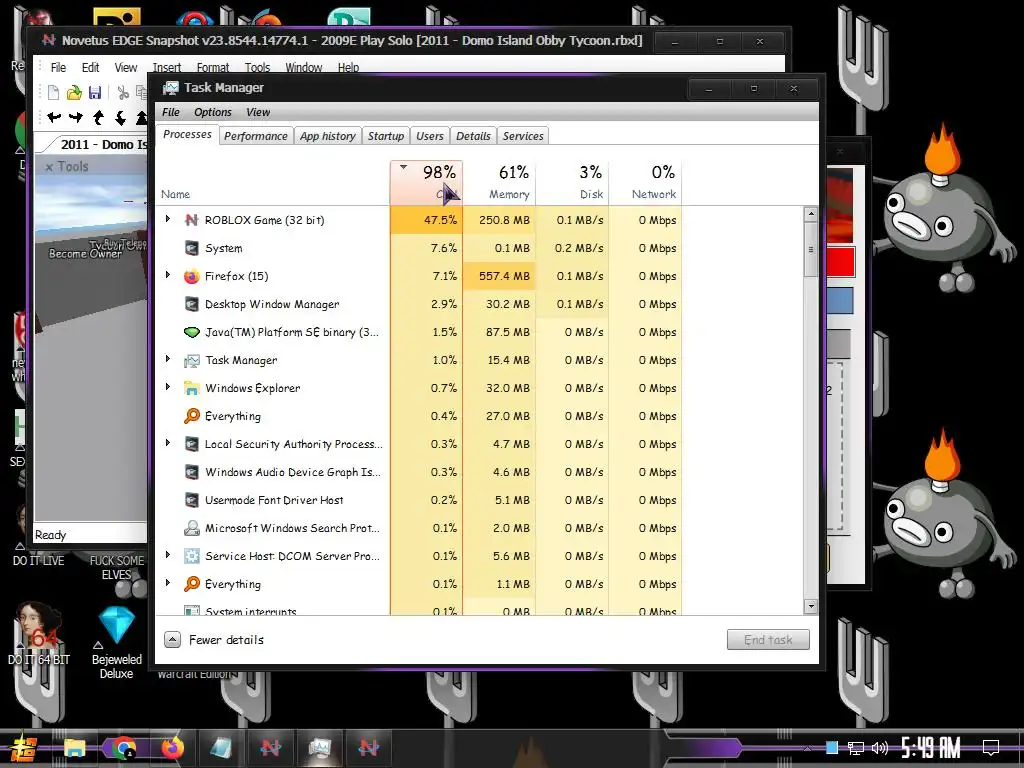Image resolution: width=1024 pixels, height=768 pixels.
Task: Expand the Windows Explorer process row
Action: [x=168, y=387]
